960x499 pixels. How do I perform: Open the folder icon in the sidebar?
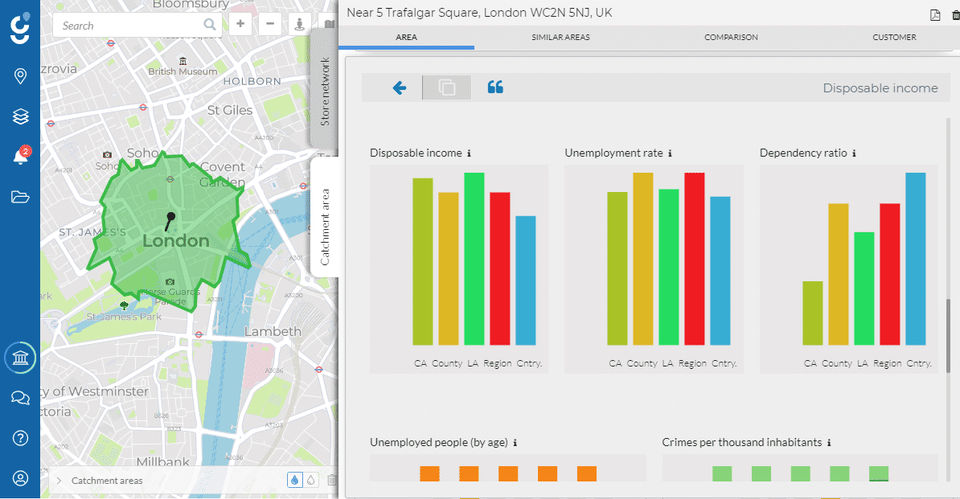(x=20, y=197)
